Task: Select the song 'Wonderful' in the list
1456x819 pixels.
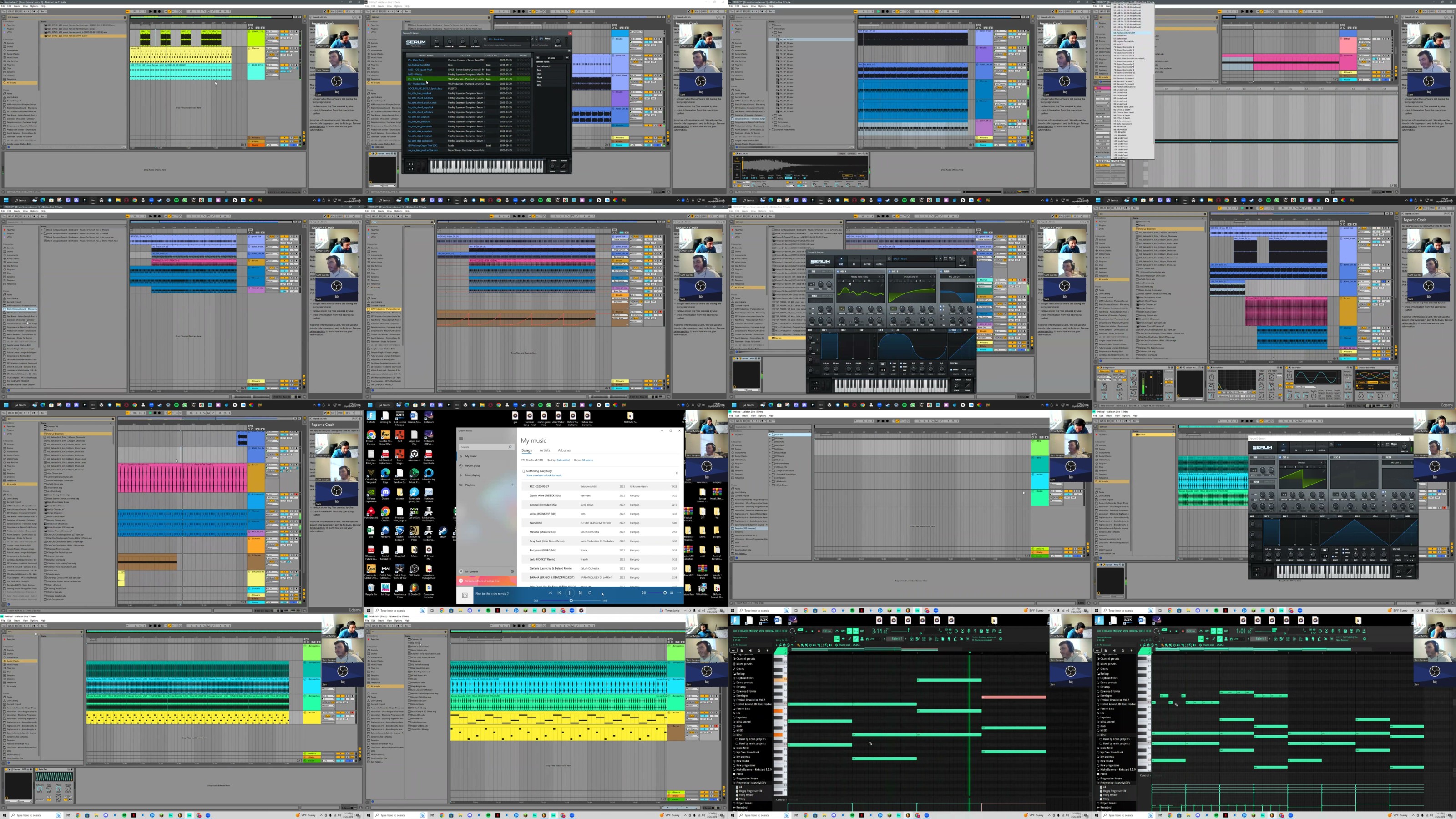Action: click(x=536, y=523)
